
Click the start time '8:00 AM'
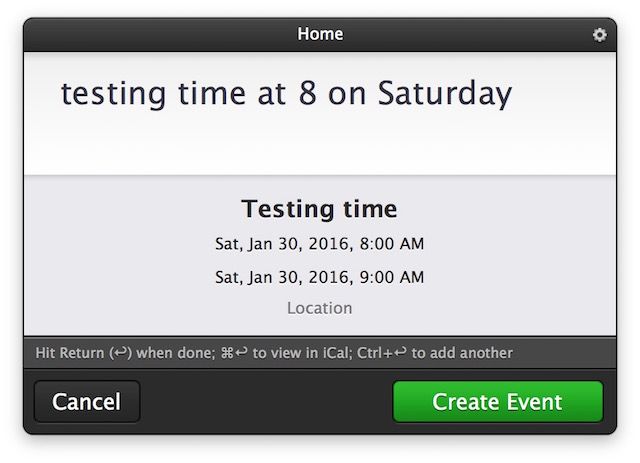point(391,243)
